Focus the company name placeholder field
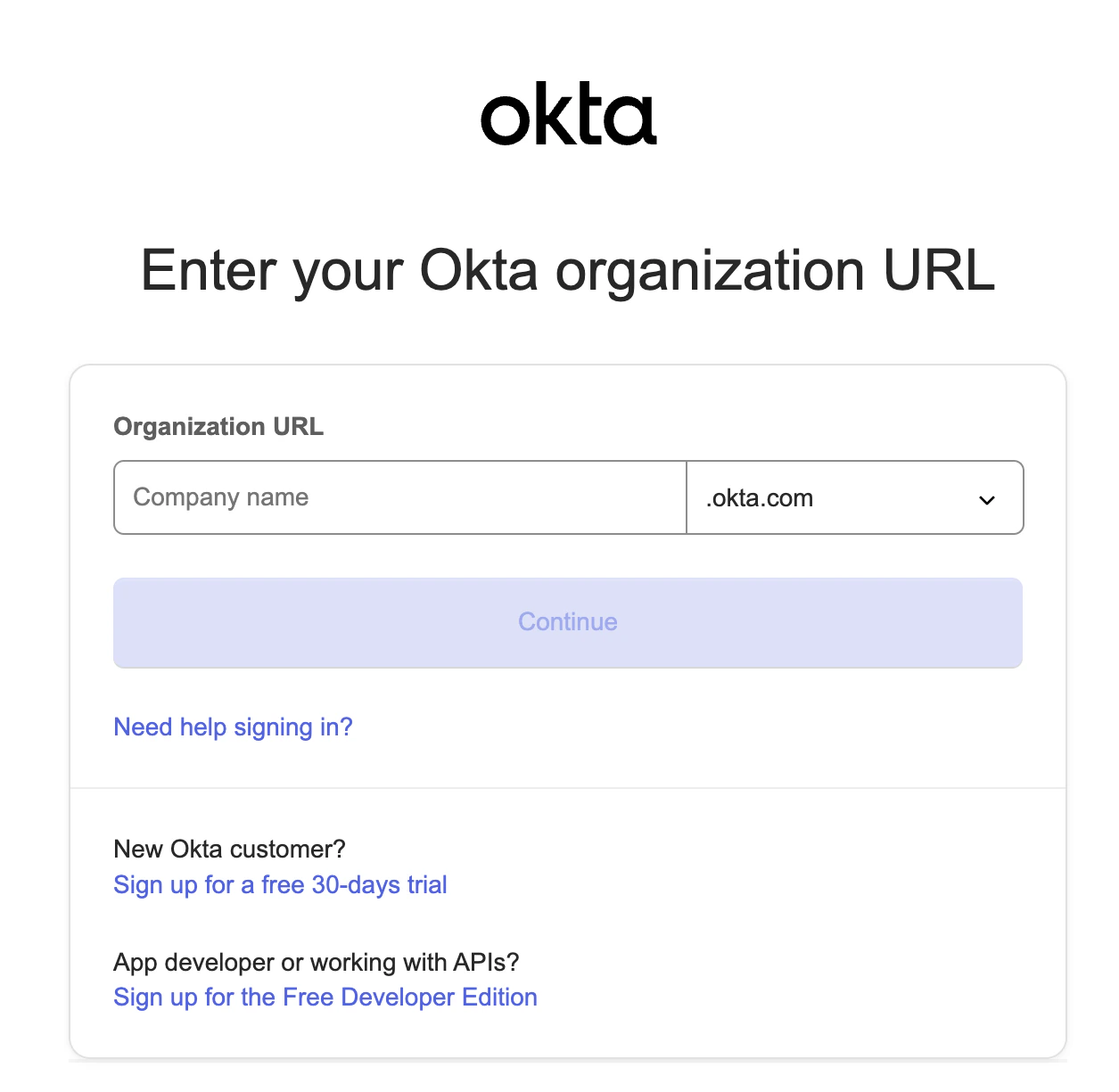Viewport: 1119px width, 1092px height. click(x=399, y=497)
